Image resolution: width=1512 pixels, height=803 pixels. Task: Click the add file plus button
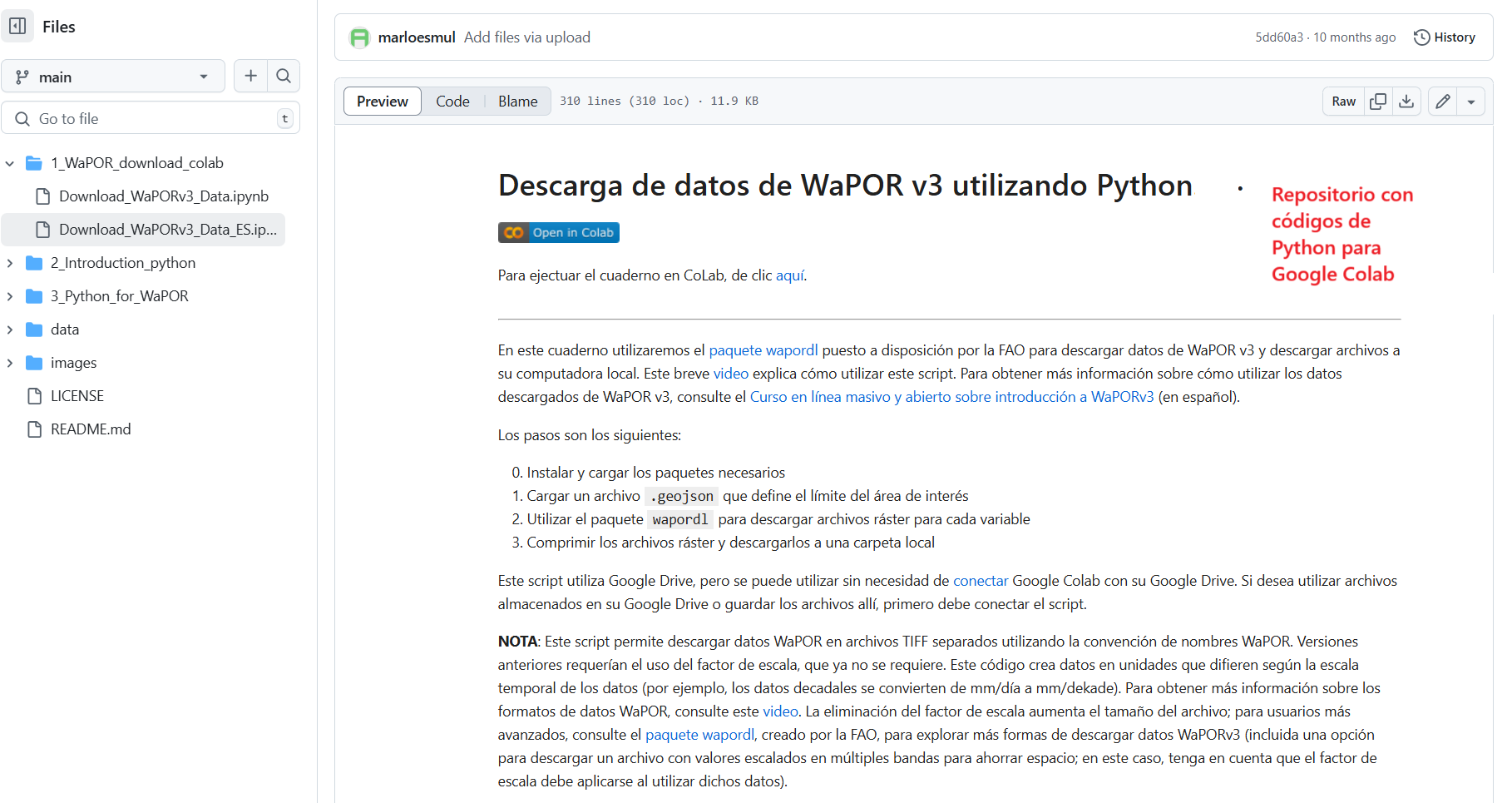click(250, 77)
